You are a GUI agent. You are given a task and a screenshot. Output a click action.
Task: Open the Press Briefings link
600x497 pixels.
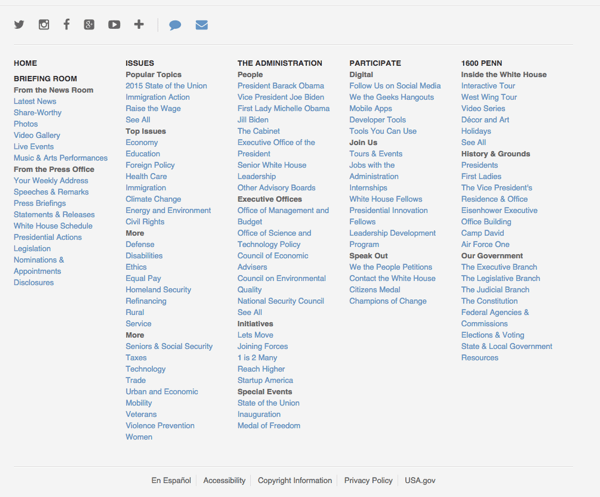40,203
